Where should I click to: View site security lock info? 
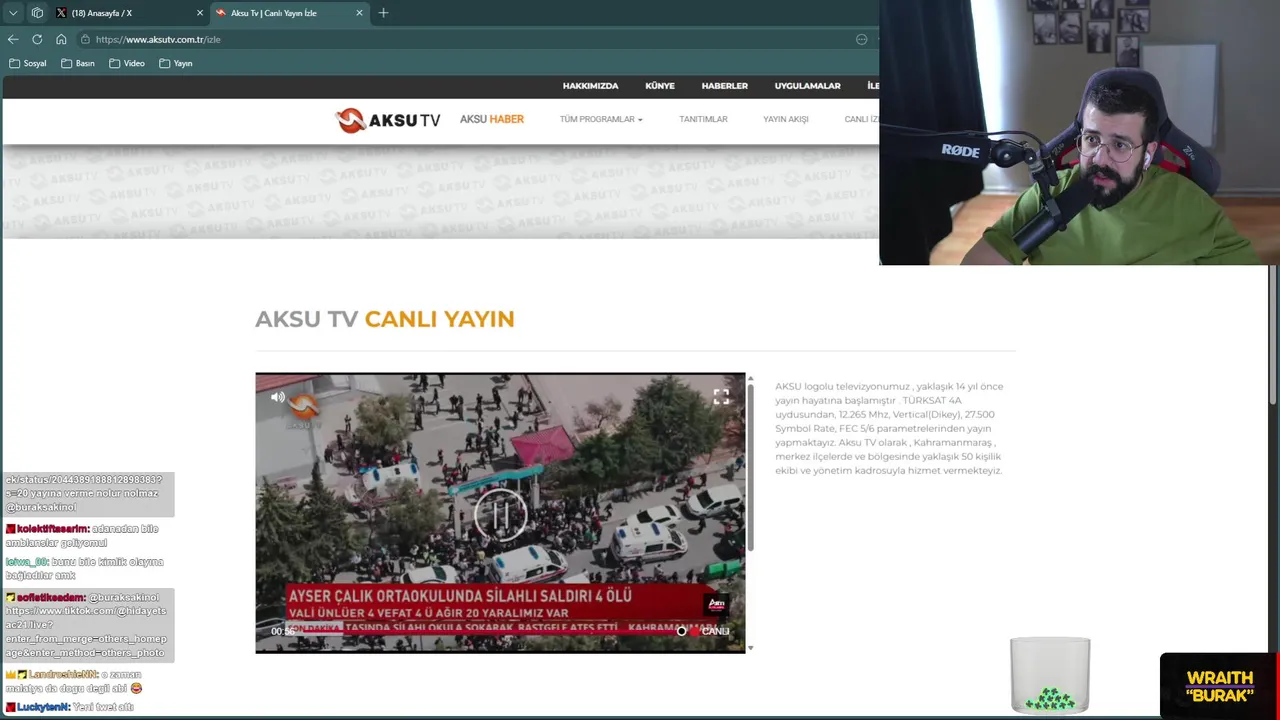pos(85,39)
